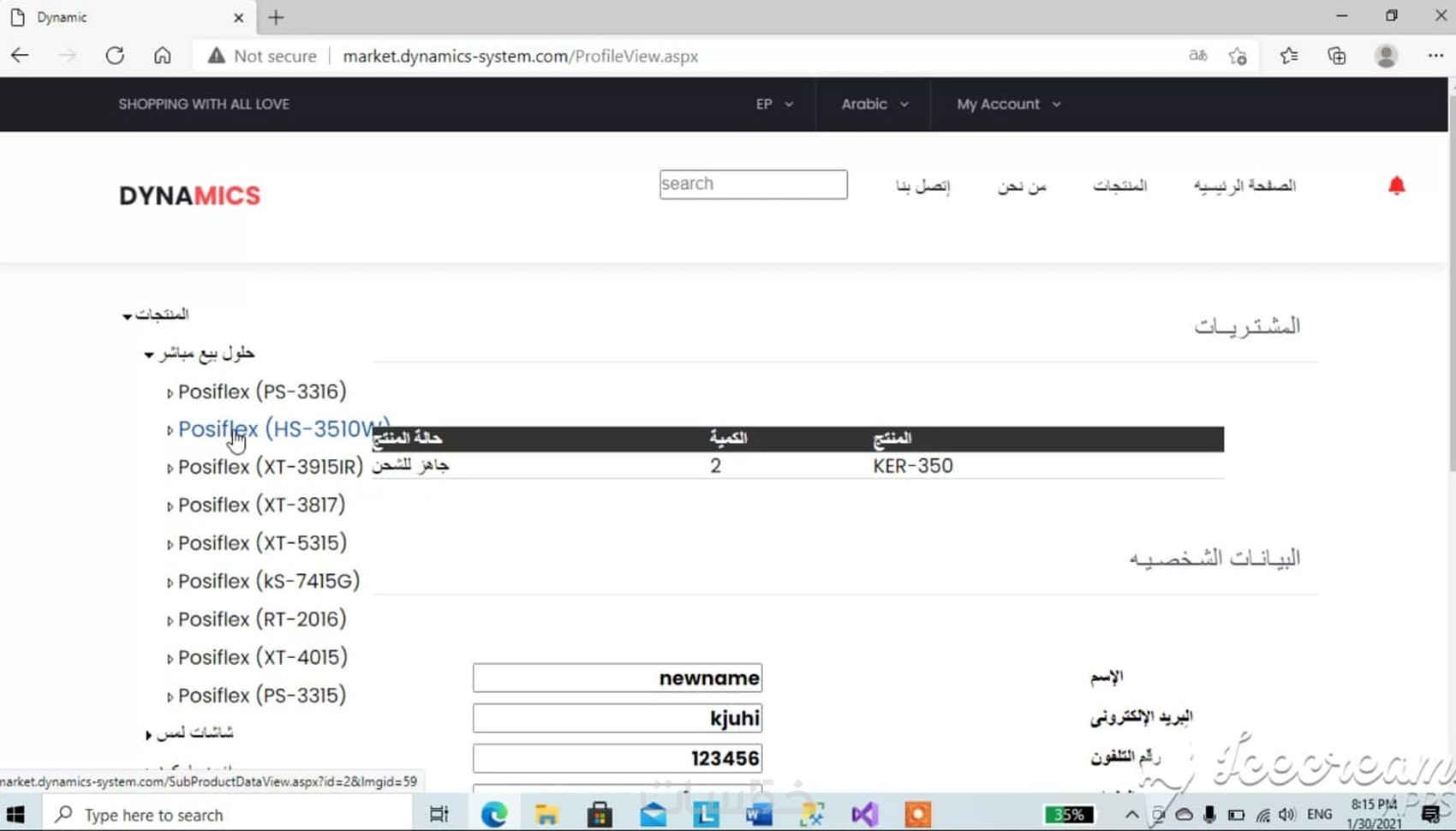
Task: Click the ENG language indicator in the tray
Action: 1320,815
